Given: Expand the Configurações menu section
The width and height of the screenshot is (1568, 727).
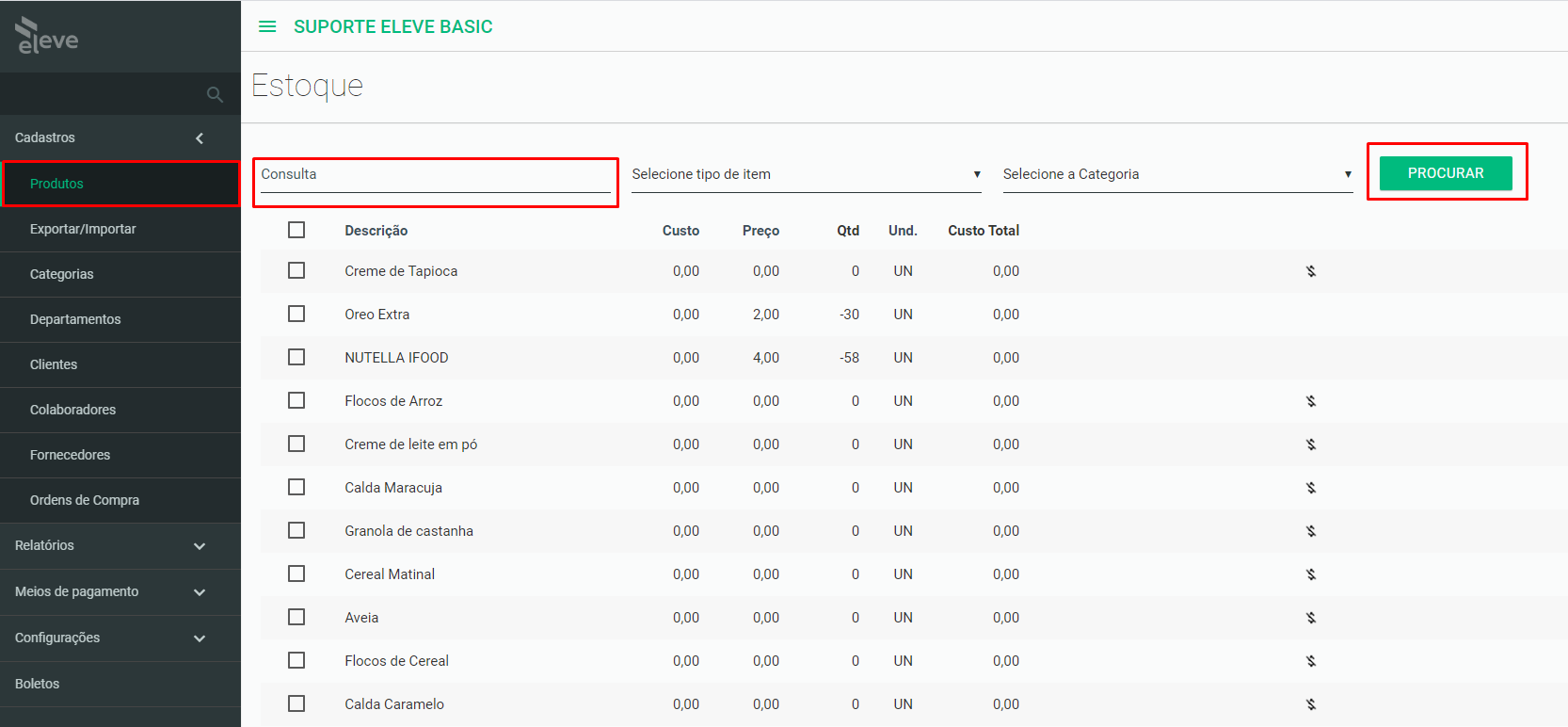Looking at the screenshot, I should [x=120, y=638].
